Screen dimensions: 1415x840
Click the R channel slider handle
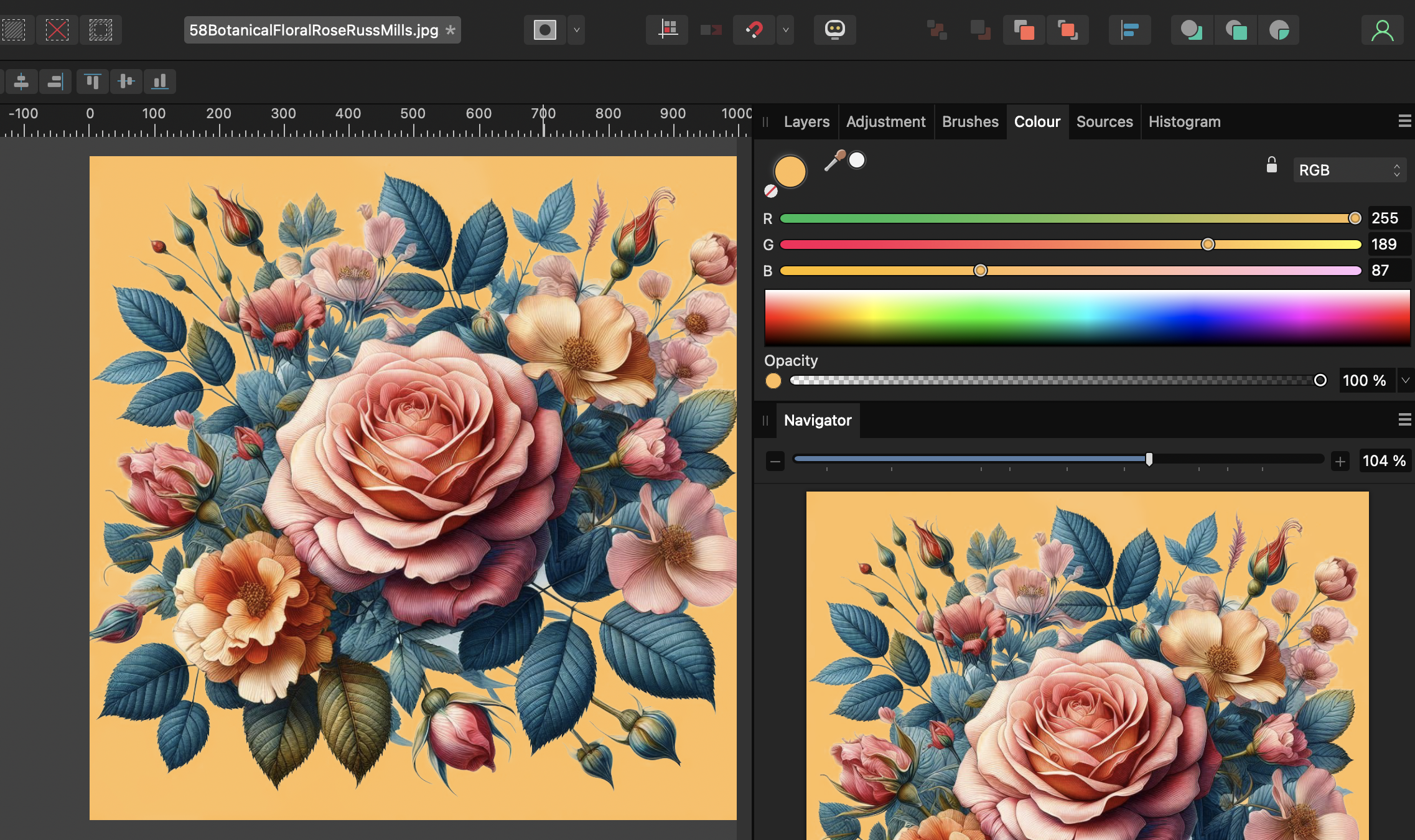point(1355,218)
